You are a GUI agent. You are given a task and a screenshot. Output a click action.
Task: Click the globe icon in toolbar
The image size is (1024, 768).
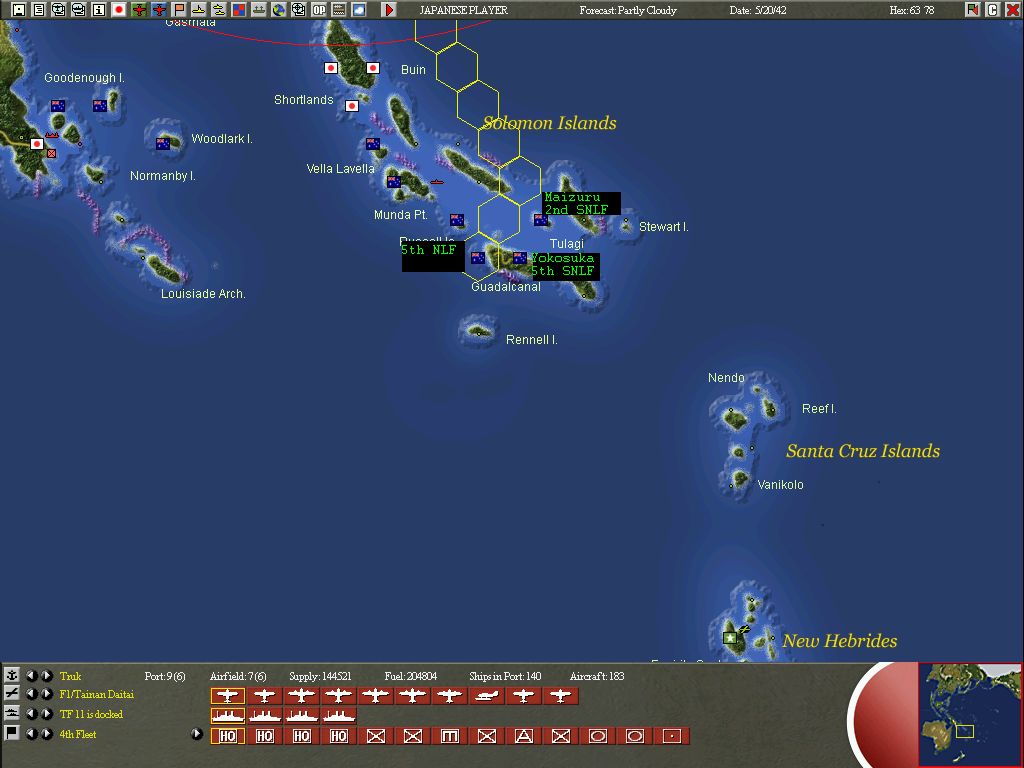[279, 10]
